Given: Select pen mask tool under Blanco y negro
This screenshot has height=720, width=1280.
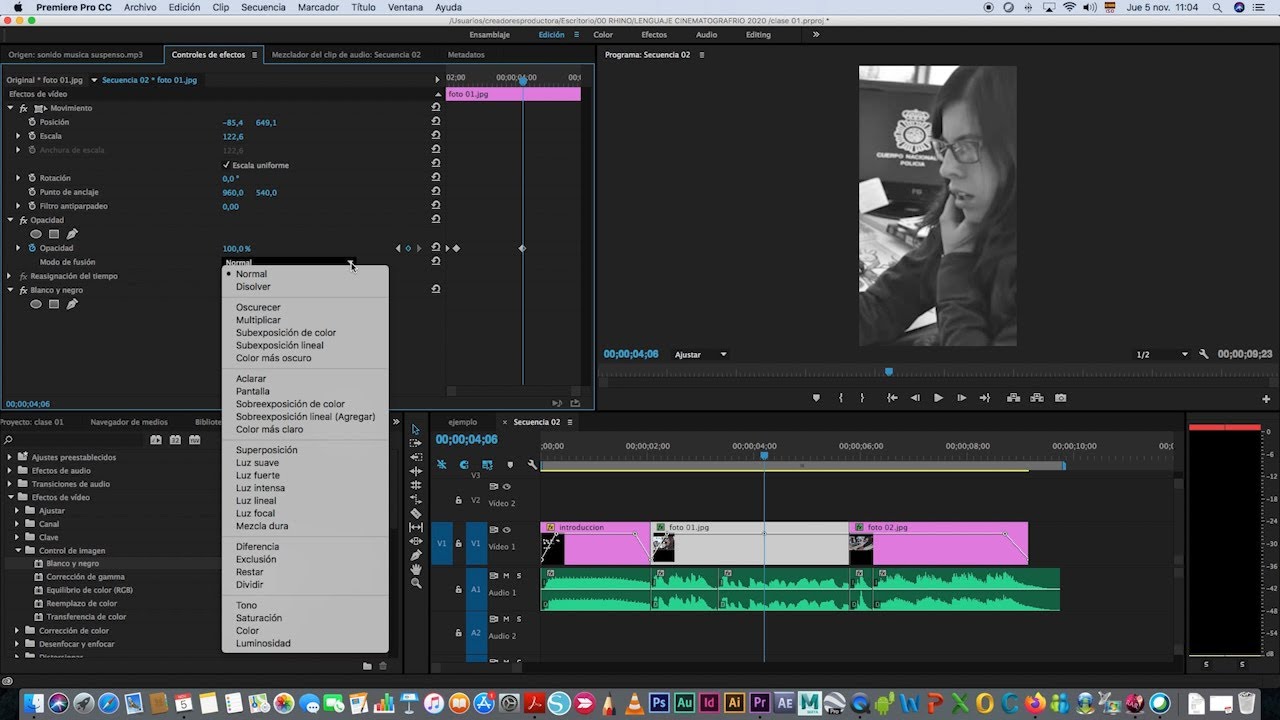Looking at the screenshot, I should coord(72,304).
